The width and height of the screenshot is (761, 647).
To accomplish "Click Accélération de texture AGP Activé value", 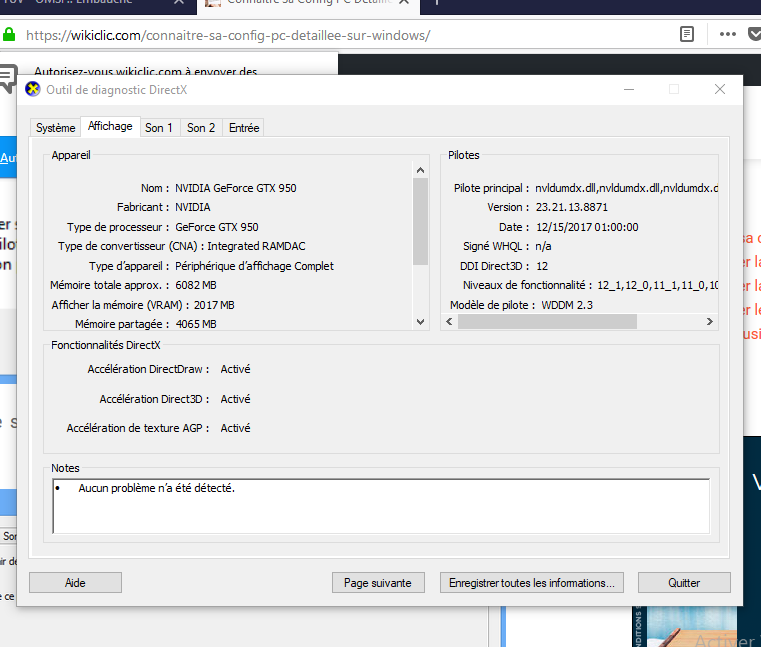I will [x=235, y=428].
